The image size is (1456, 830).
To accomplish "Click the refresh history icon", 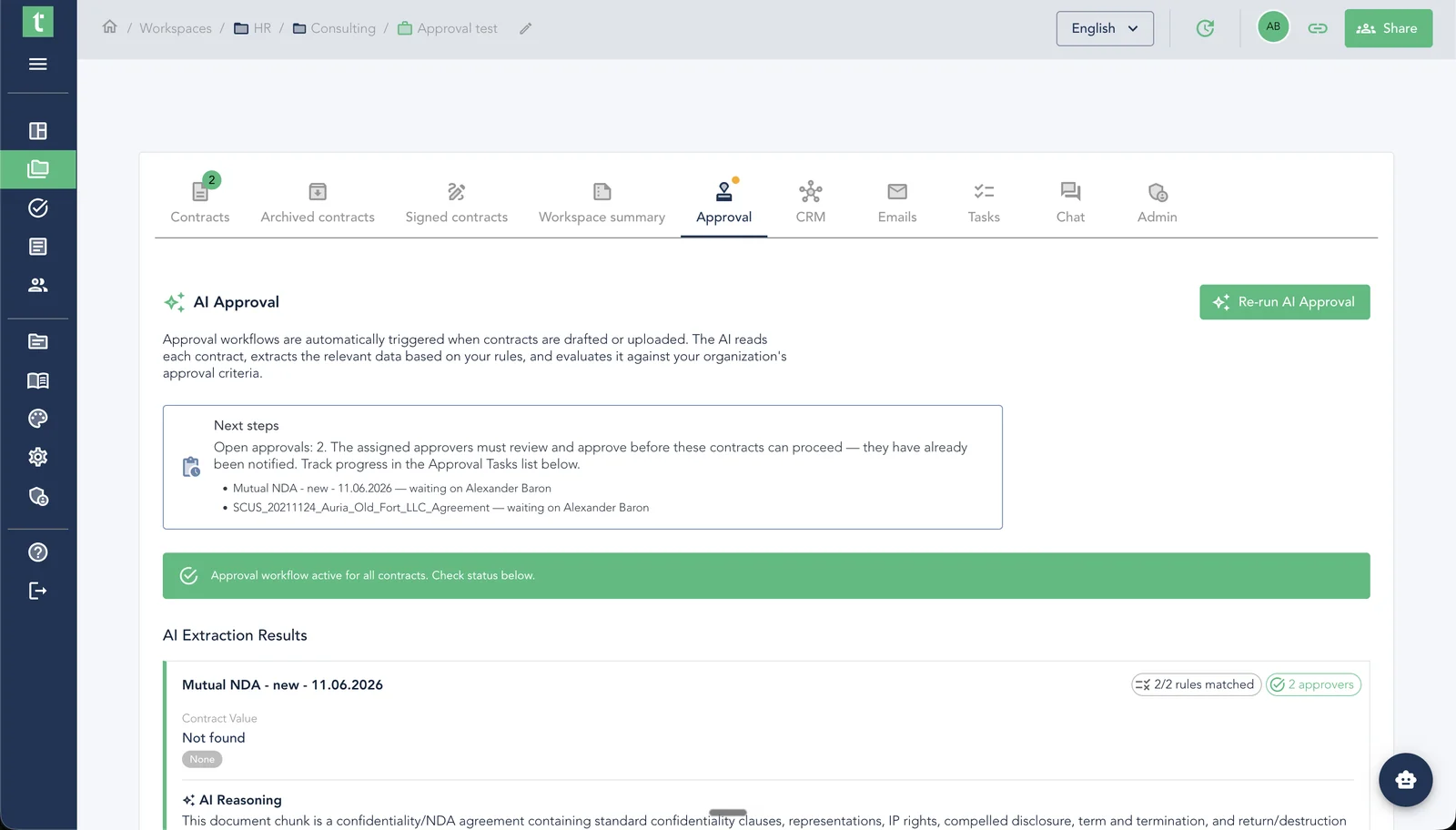I will (1205, 28).
